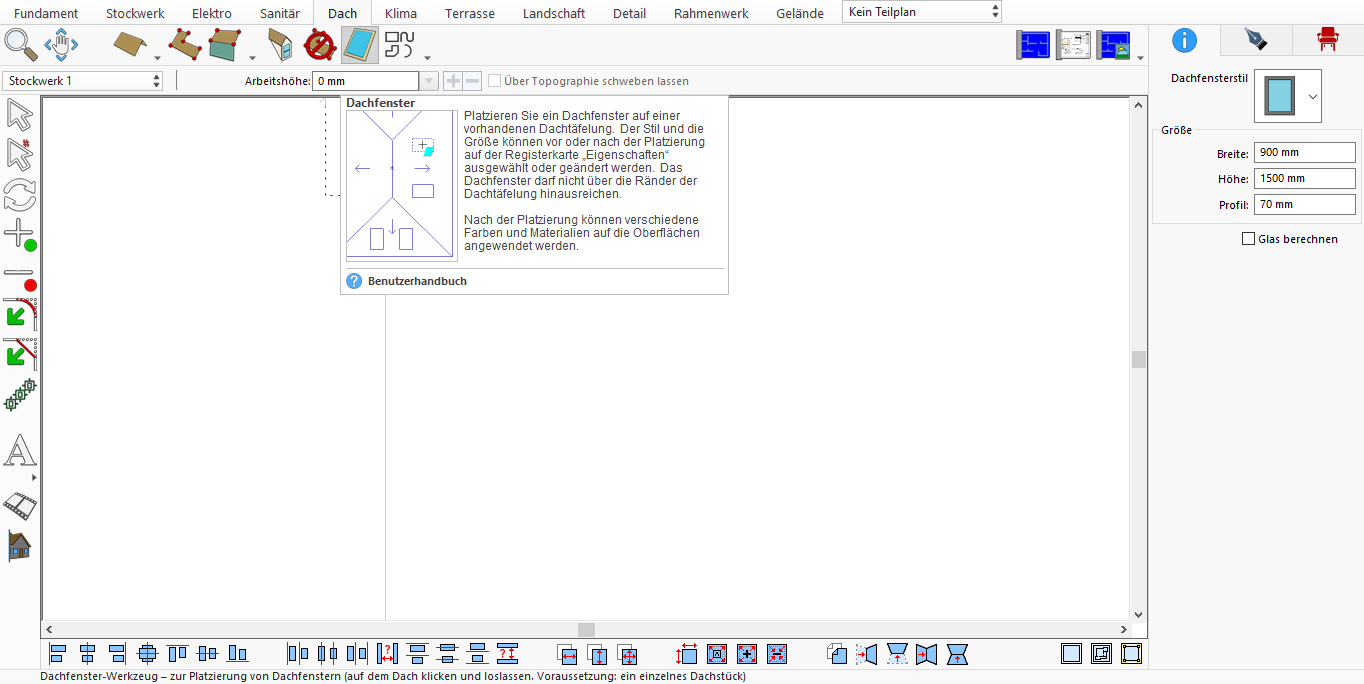Switch to the pen nib appearance tab

pyautogui.click(x=1255, y=40)
